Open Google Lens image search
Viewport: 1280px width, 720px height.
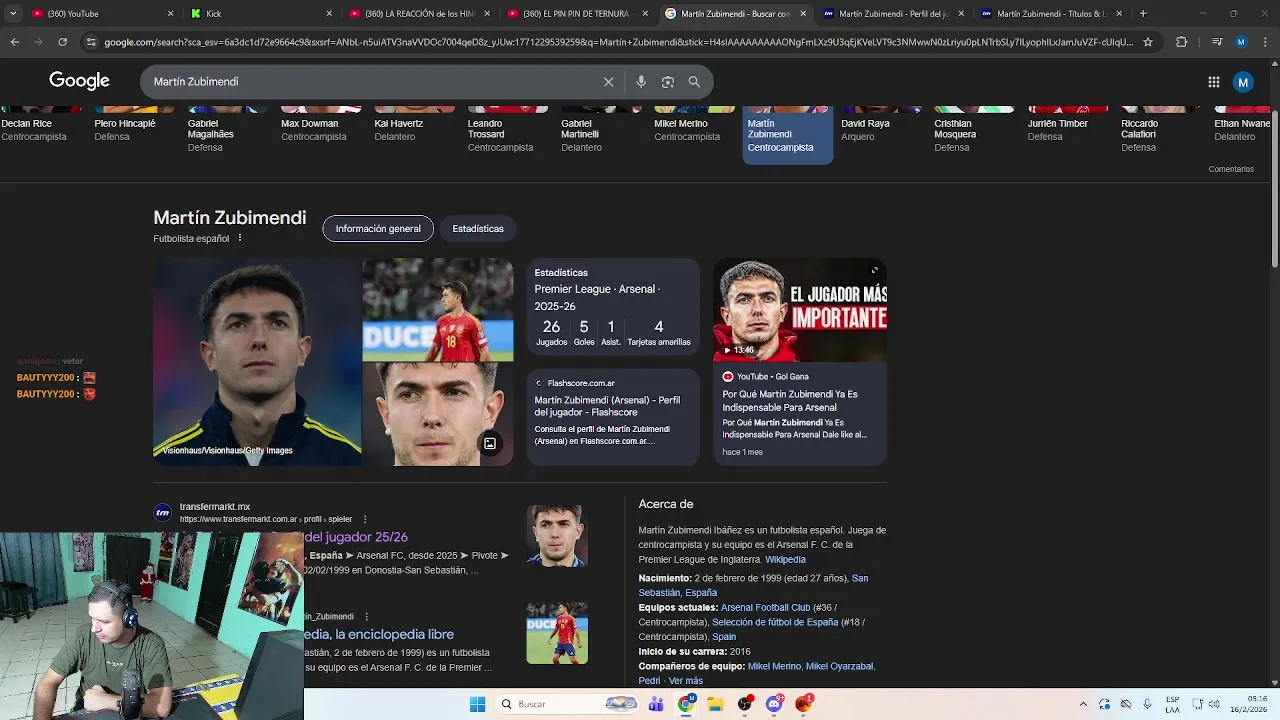[668, 82]
